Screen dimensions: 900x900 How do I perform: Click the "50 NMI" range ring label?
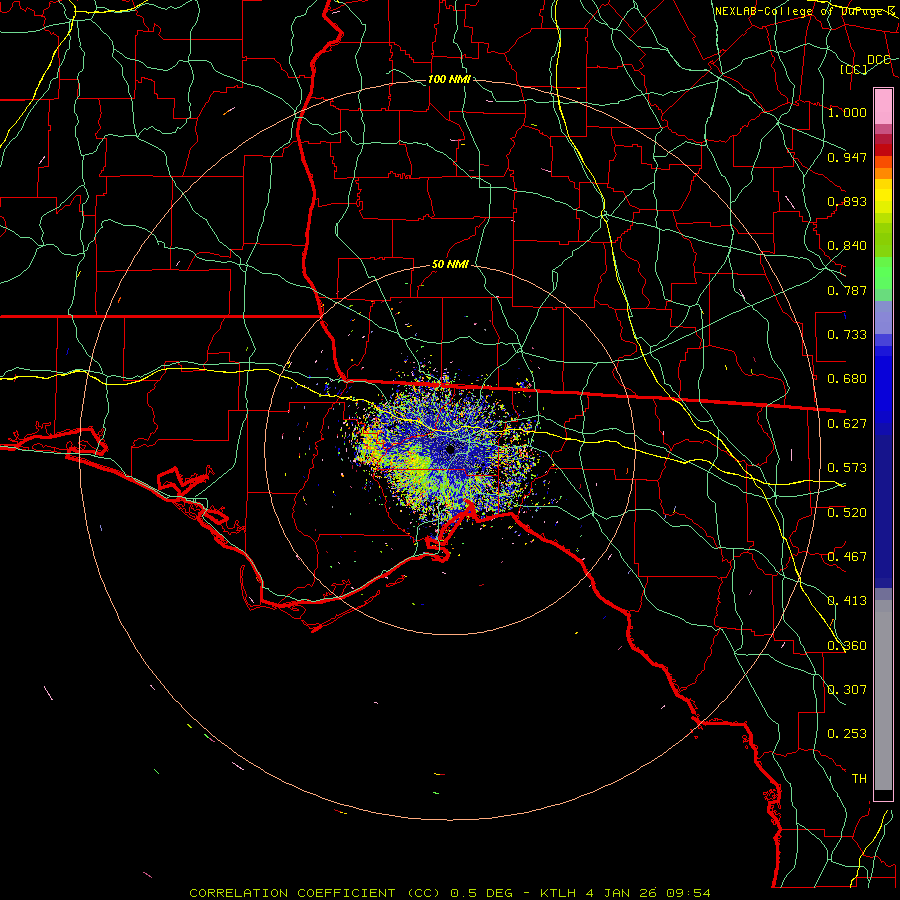(x=450, y=265)
